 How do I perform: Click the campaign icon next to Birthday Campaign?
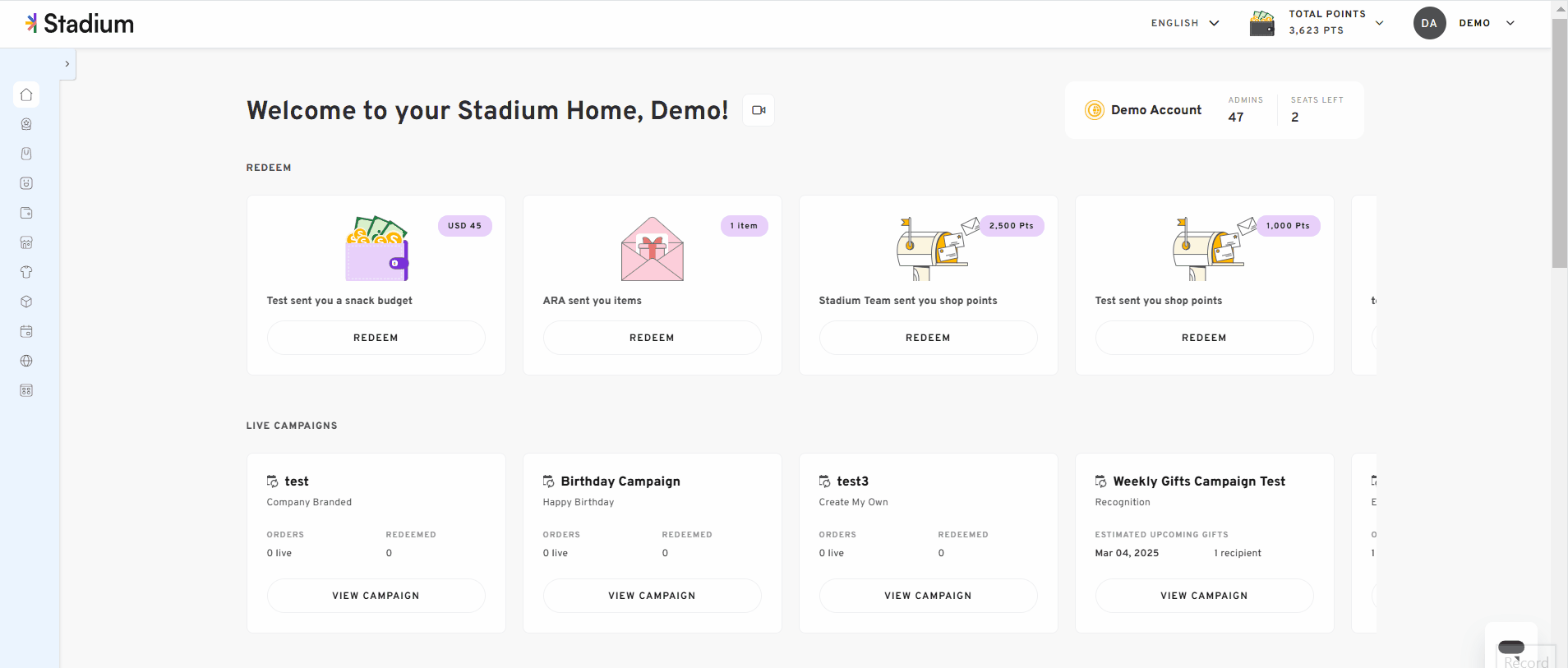coord(549,481)
